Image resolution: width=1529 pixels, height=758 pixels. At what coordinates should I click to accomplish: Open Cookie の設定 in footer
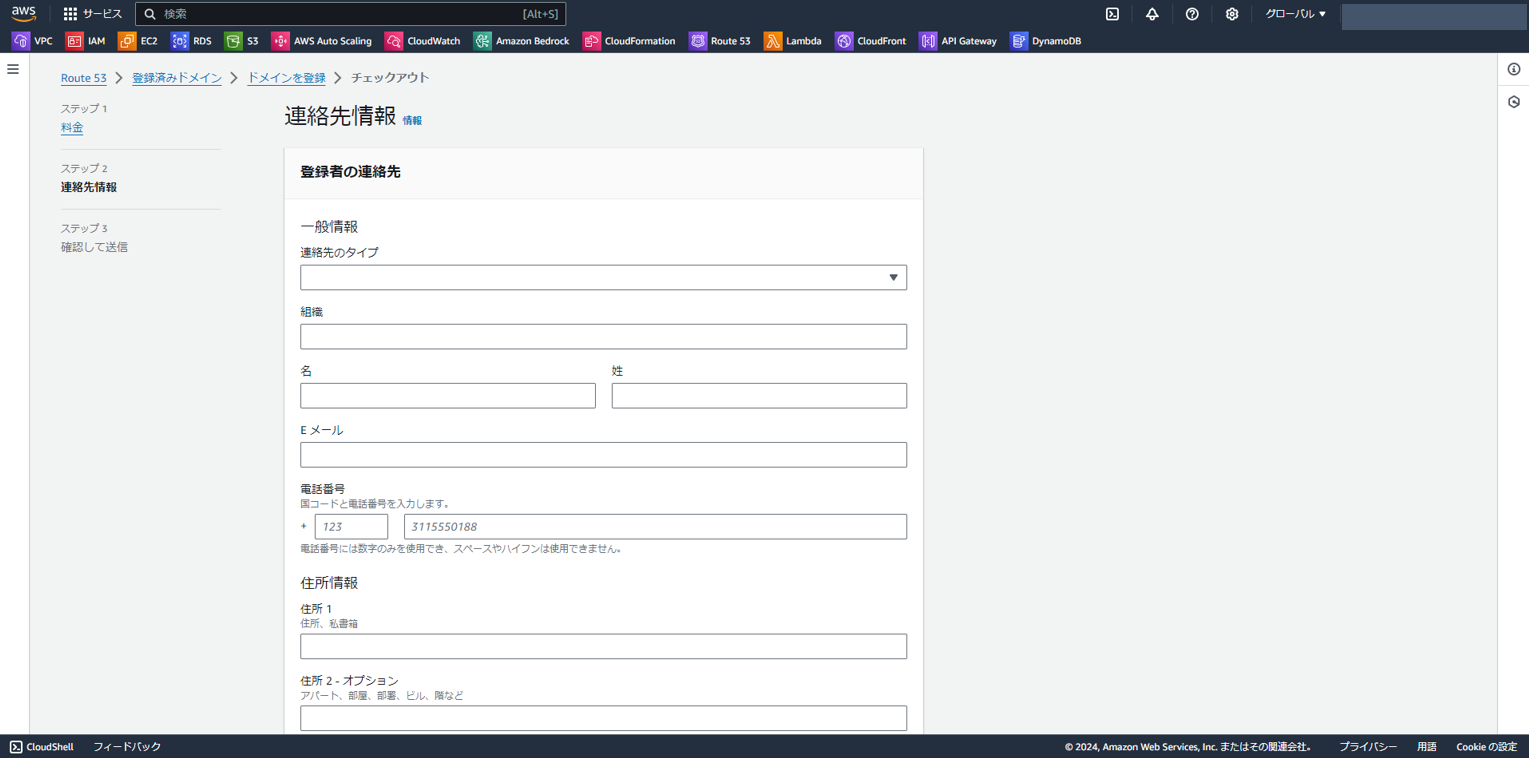[x=1487, y=747]
